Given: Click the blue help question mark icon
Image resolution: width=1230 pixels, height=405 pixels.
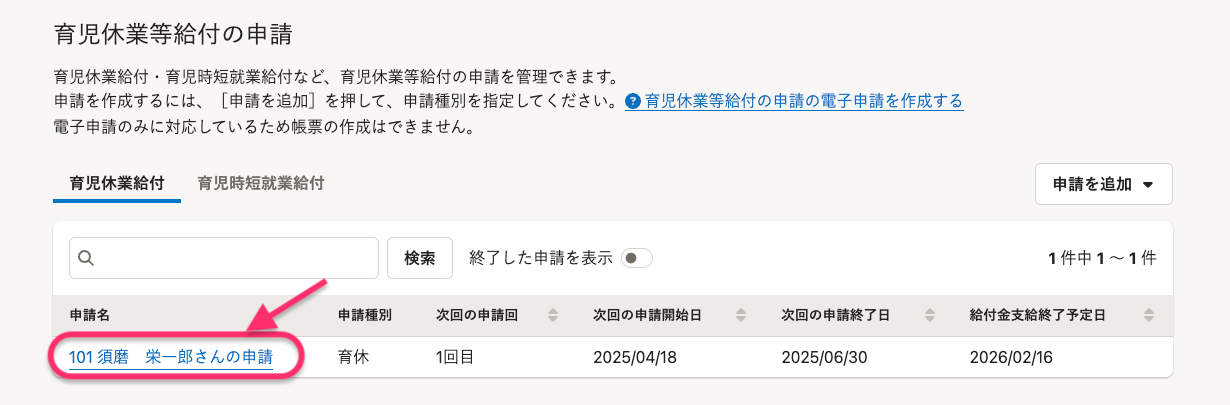Looking at the screenshot, I should coord(633,101).
